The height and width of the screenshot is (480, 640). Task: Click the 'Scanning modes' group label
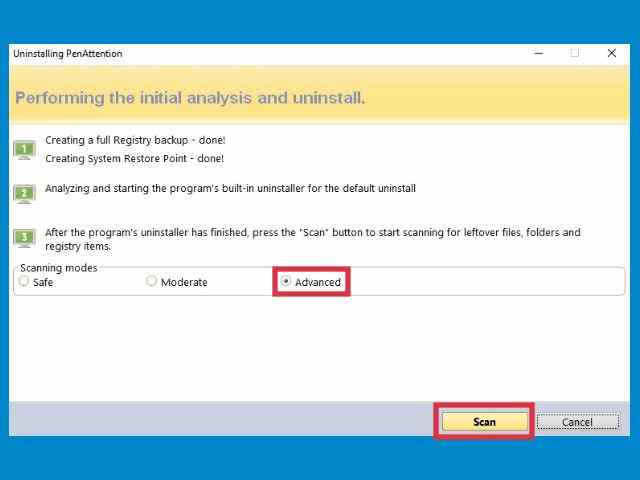59,268
